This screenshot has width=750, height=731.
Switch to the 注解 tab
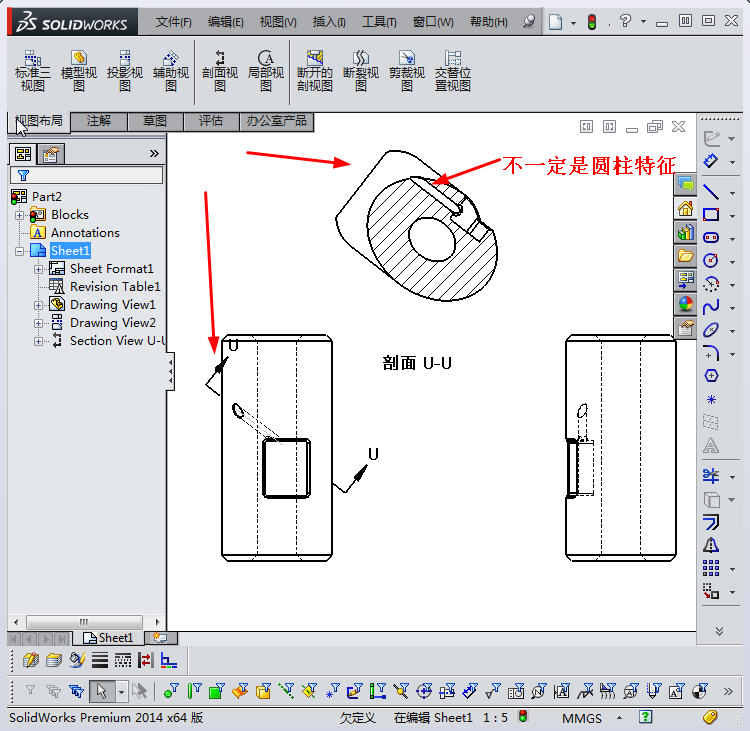[99, 121]
